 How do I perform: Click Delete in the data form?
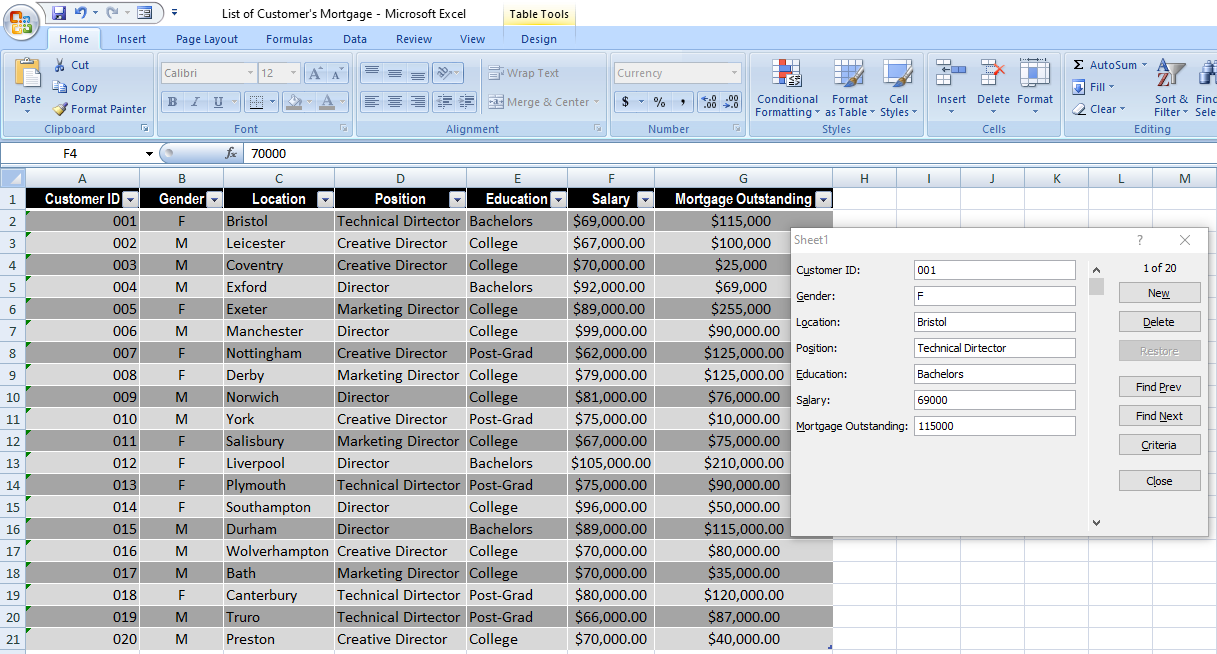point(1159,322)
